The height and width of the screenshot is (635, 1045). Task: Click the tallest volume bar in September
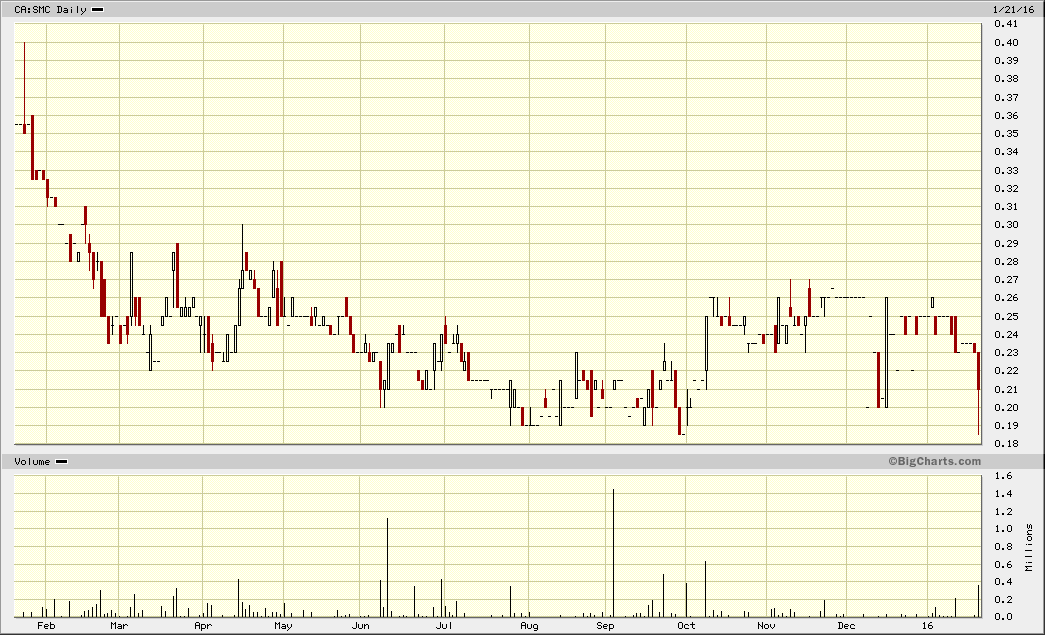pyautogui.click(x=613, y=553)
